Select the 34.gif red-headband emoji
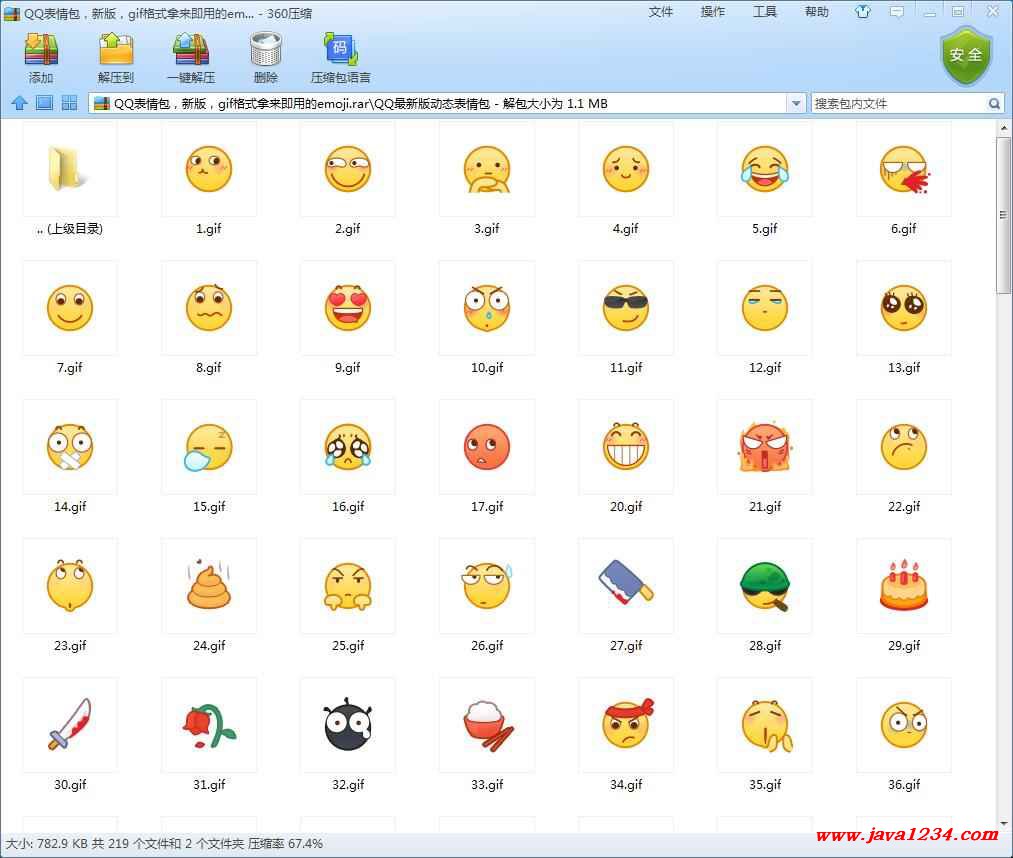1013x858 pixels. pos(625,725)
